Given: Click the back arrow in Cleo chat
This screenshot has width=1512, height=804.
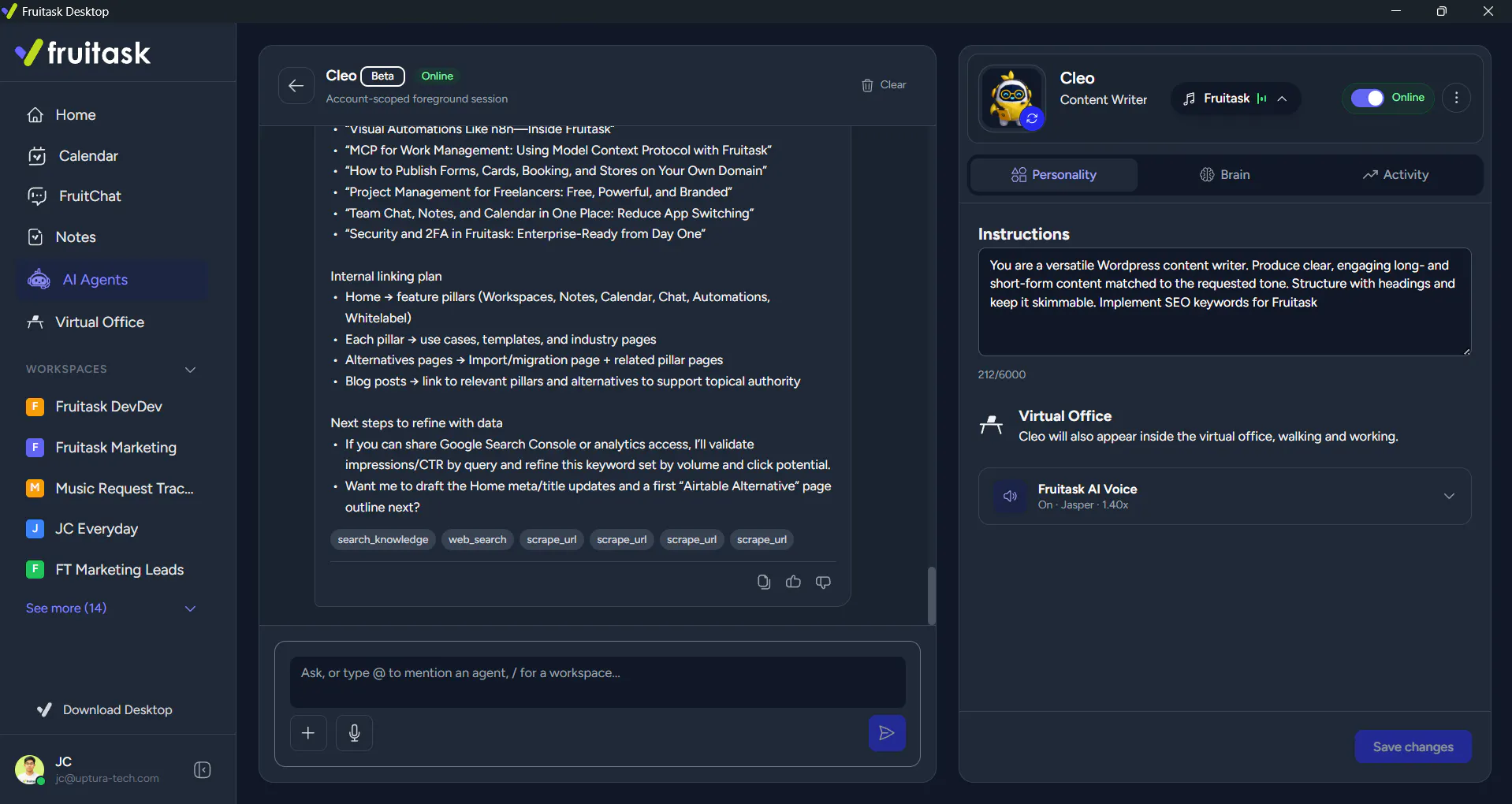Looking at the screenshot, I should [x=296, y=86].
